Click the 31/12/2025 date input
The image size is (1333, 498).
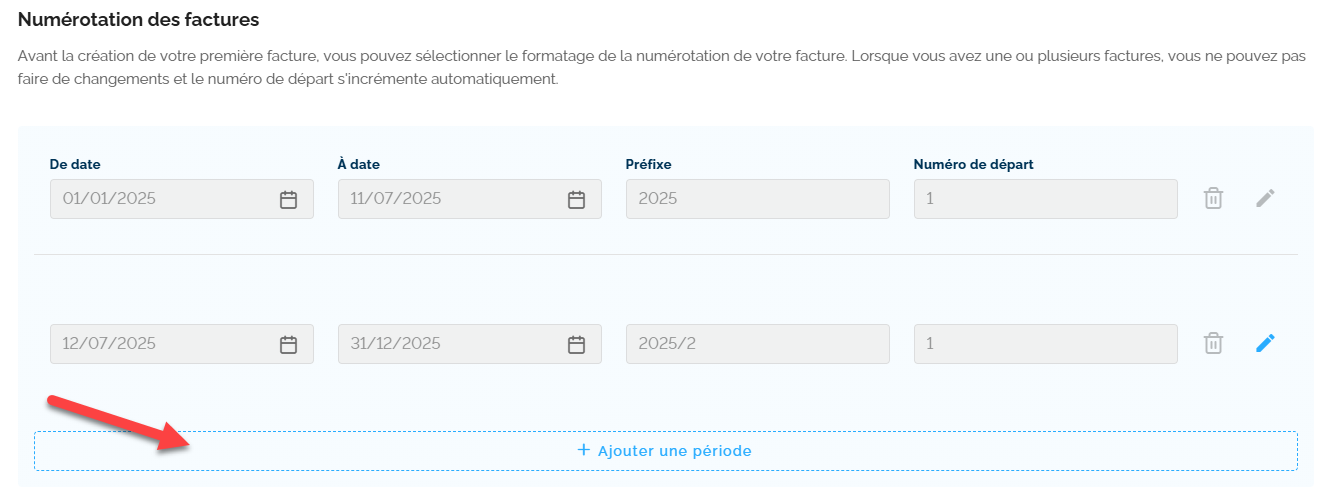click(x=448, y=344)
